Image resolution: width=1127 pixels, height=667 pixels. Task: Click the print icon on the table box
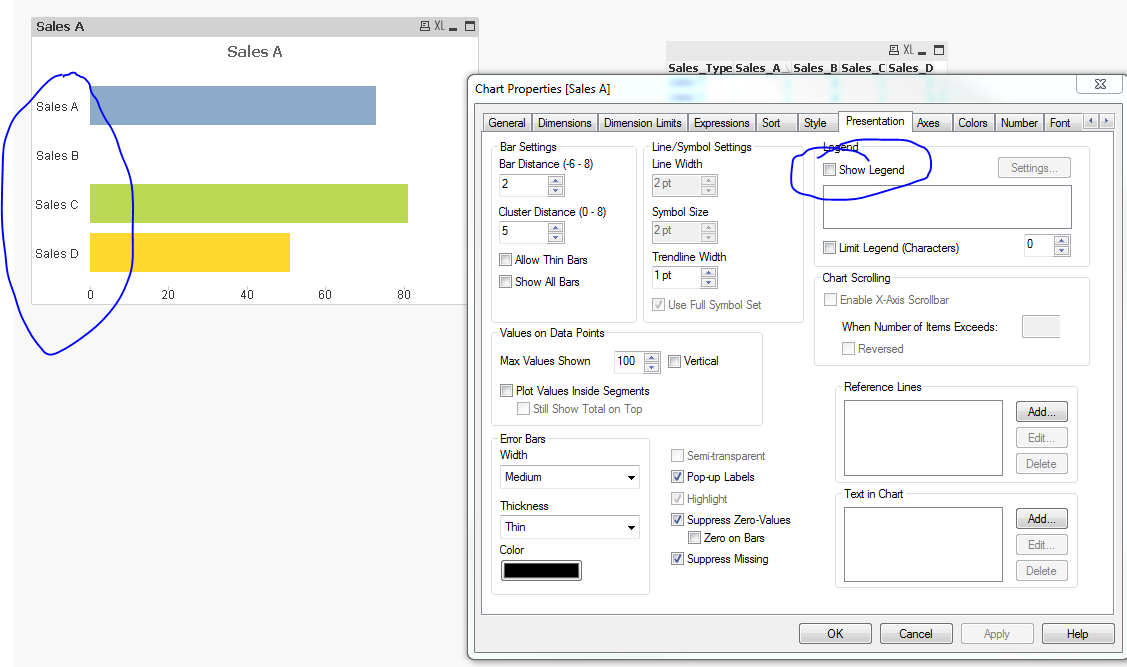[893, 50]
